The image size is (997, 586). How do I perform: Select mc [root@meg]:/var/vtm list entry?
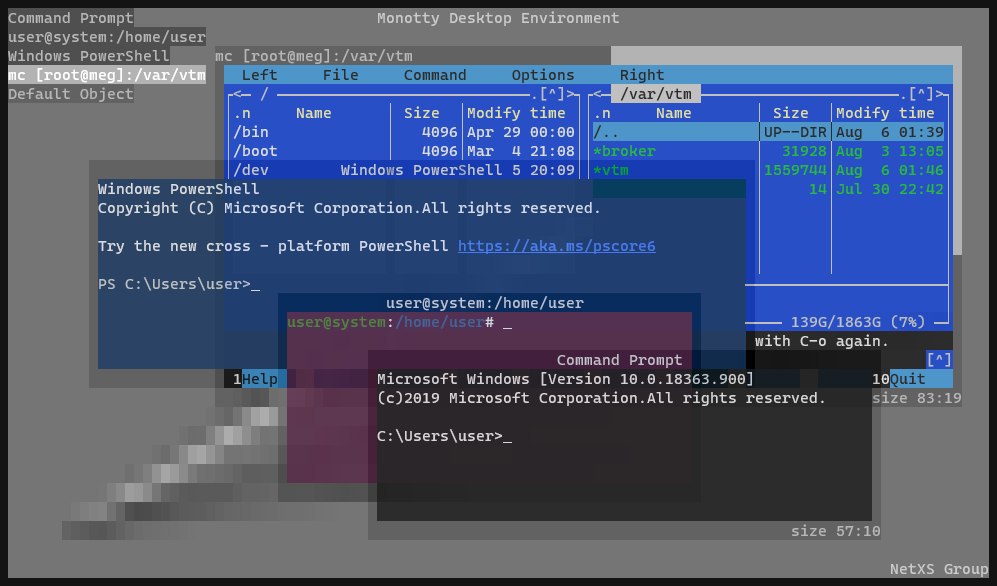[107, 75]
